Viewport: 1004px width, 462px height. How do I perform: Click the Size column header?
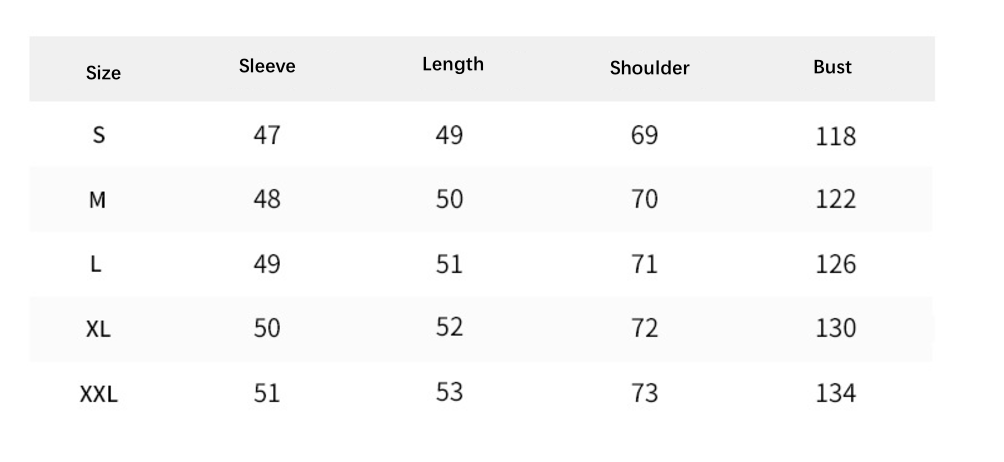103,73
